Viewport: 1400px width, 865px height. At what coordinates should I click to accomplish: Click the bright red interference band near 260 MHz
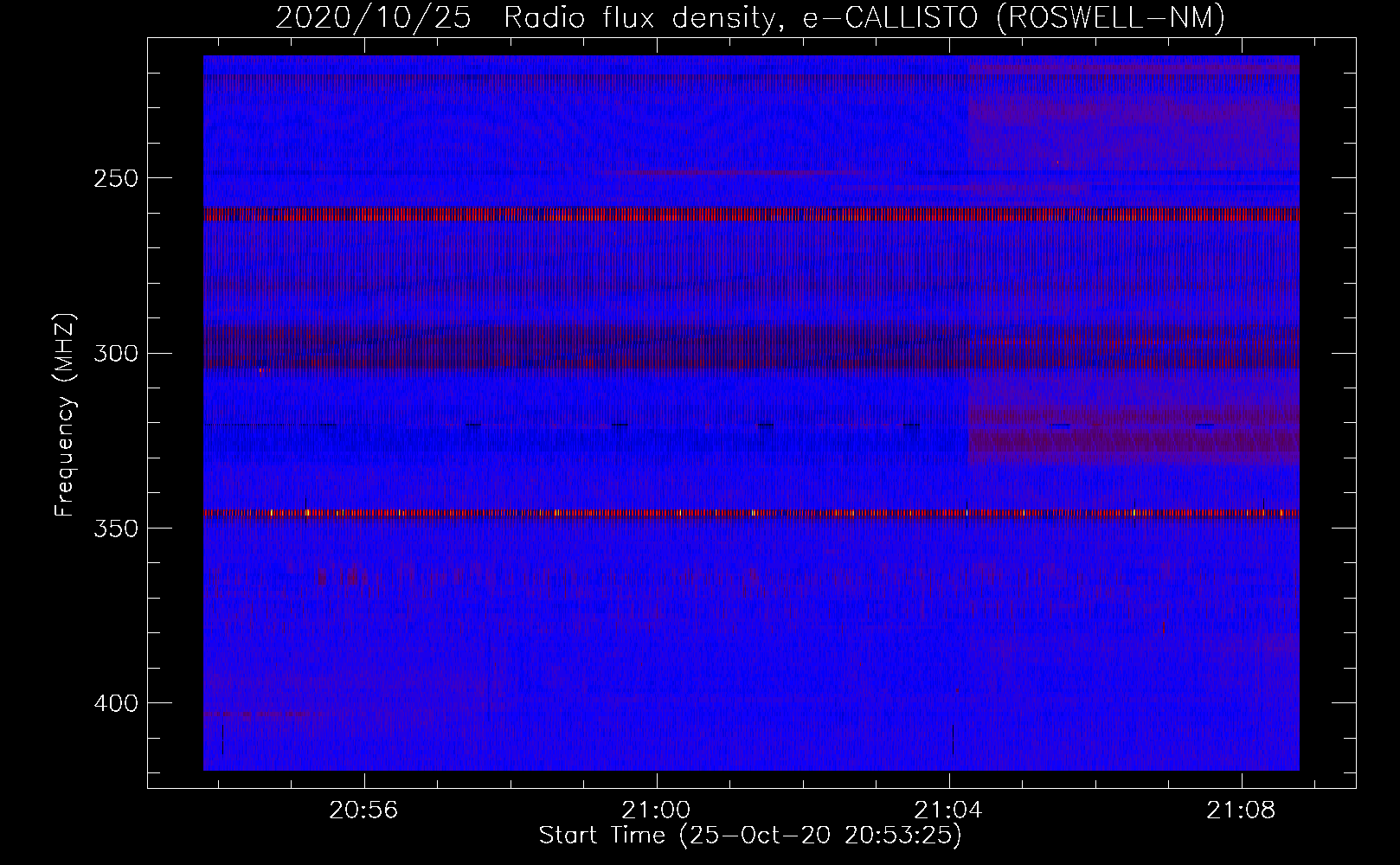pos(751,214)
